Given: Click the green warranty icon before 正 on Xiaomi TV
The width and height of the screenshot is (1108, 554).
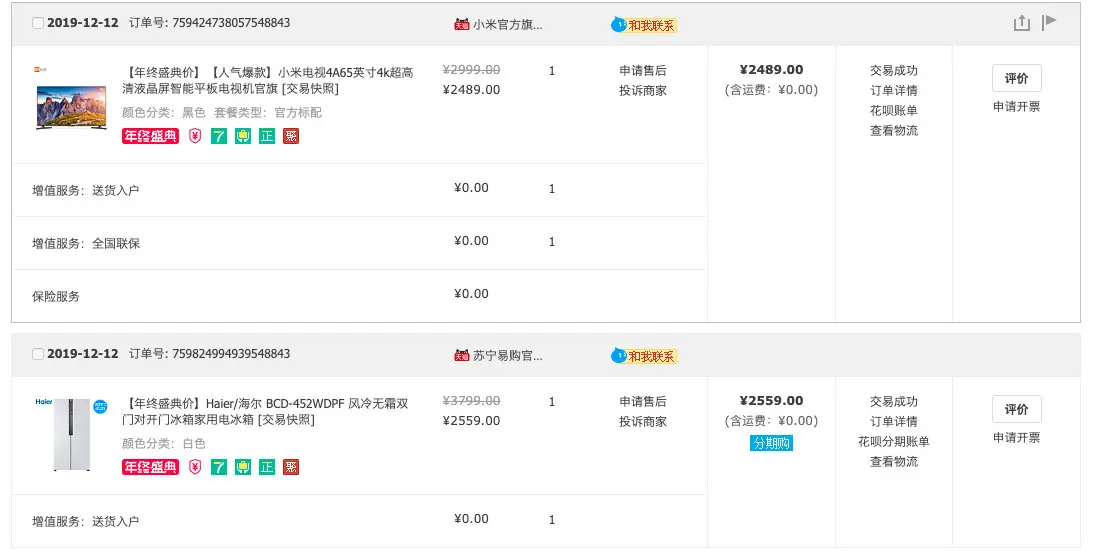Looking at the screenshot, I should tap(243, 136).
